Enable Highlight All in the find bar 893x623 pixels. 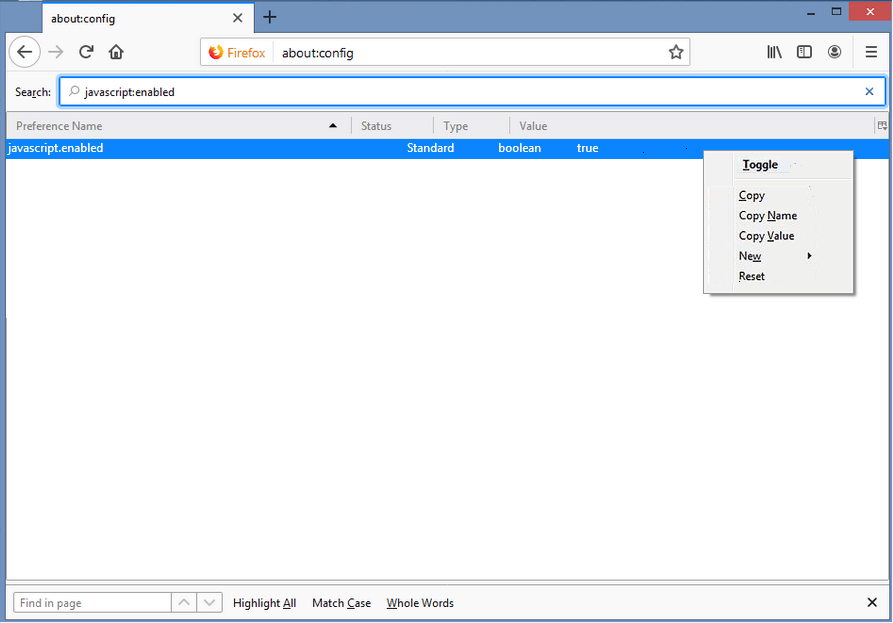264,602
